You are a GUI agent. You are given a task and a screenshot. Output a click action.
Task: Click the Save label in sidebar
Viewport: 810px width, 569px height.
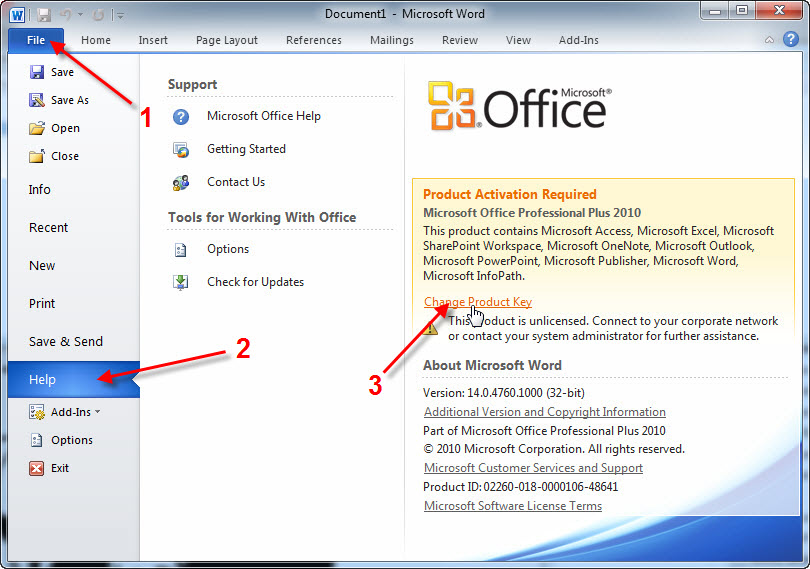click(x=63, y=72)
